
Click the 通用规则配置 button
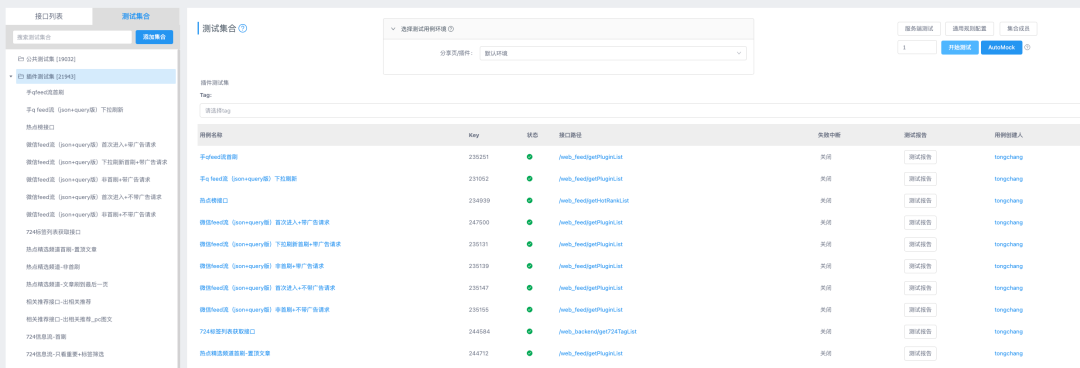pyautogui.click(x=970, y=29)
